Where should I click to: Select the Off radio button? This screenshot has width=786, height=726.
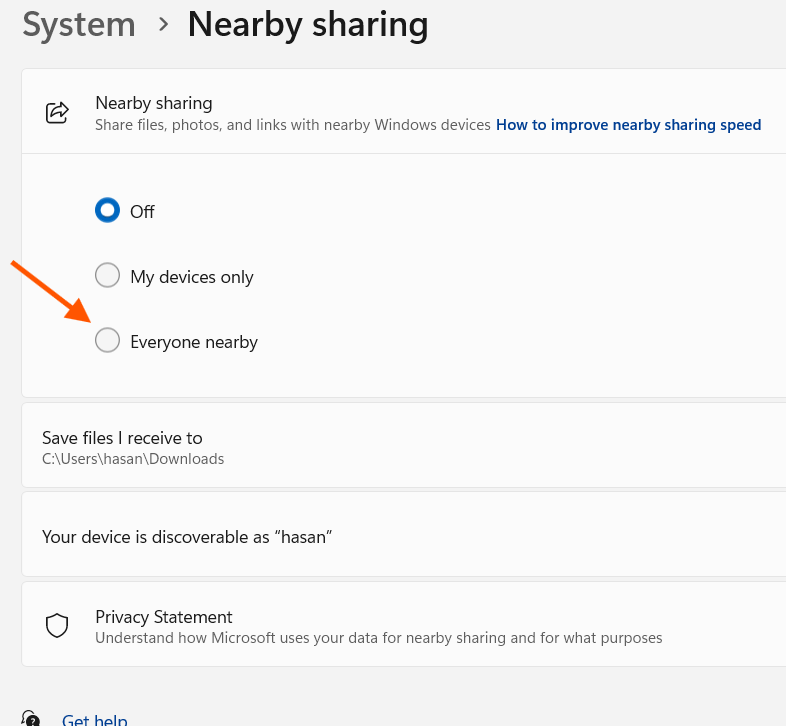point(107,211)
